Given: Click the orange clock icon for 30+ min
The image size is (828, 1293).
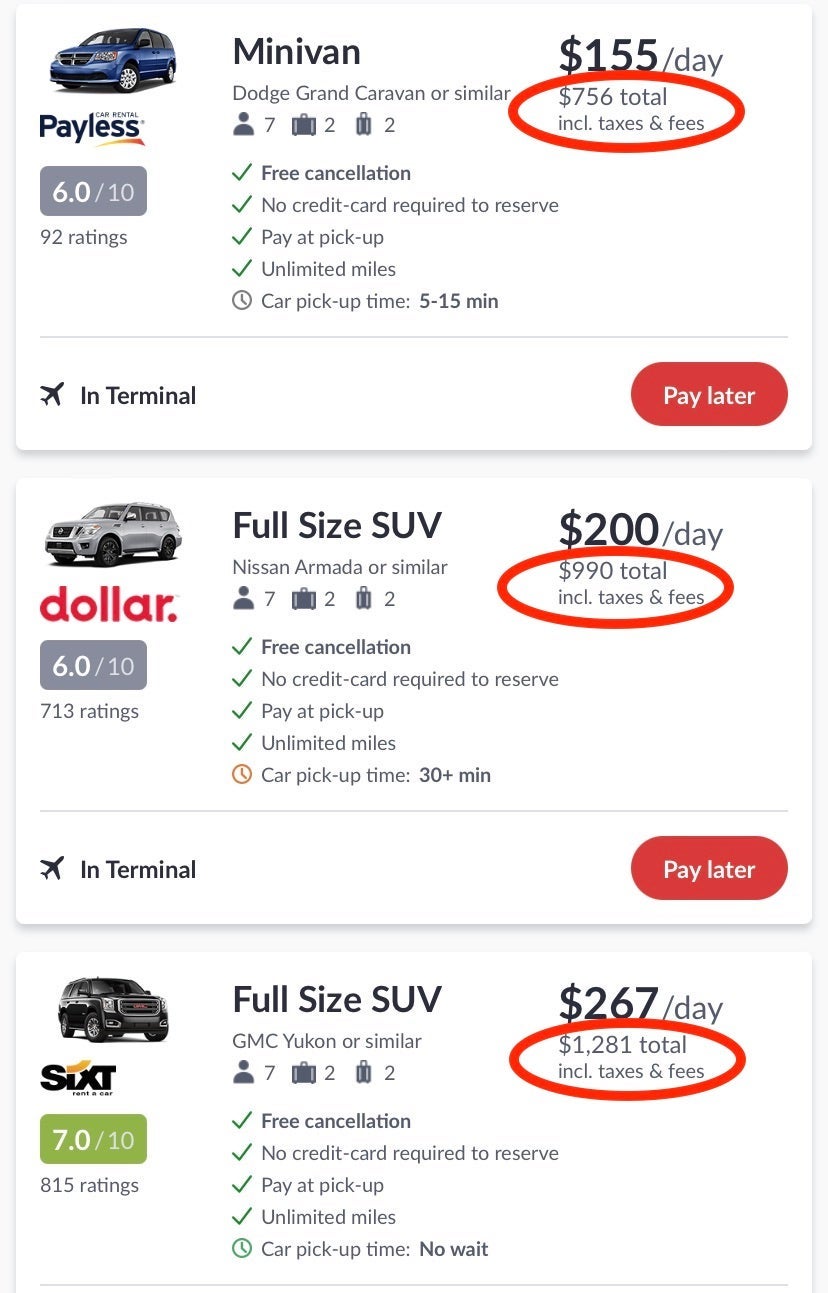Looking at the screenshot, I should [x=241, y=774].
